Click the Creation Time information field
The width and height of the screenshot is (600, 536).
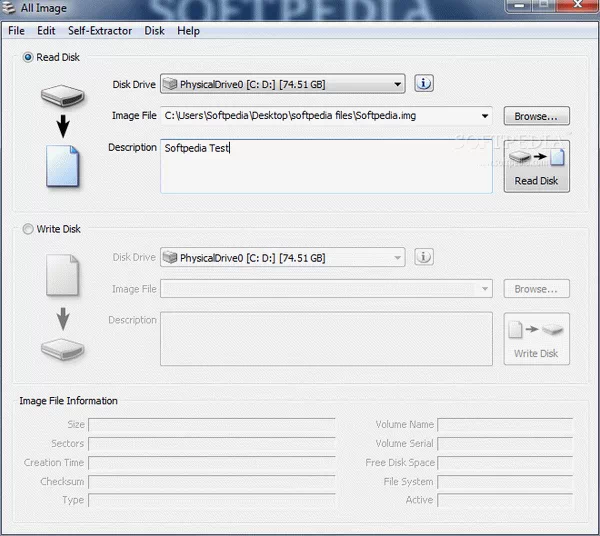pos(212,463)
